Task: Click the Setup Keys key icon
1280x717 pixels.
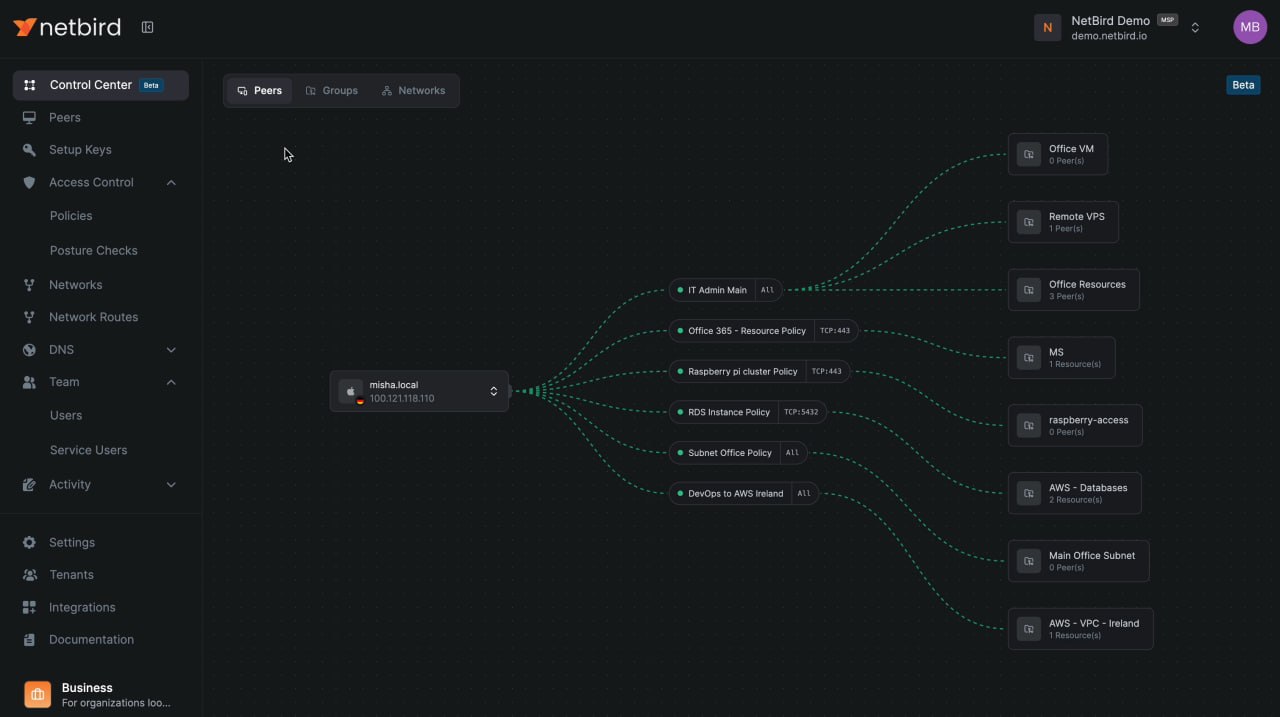Action: [29, 150]
